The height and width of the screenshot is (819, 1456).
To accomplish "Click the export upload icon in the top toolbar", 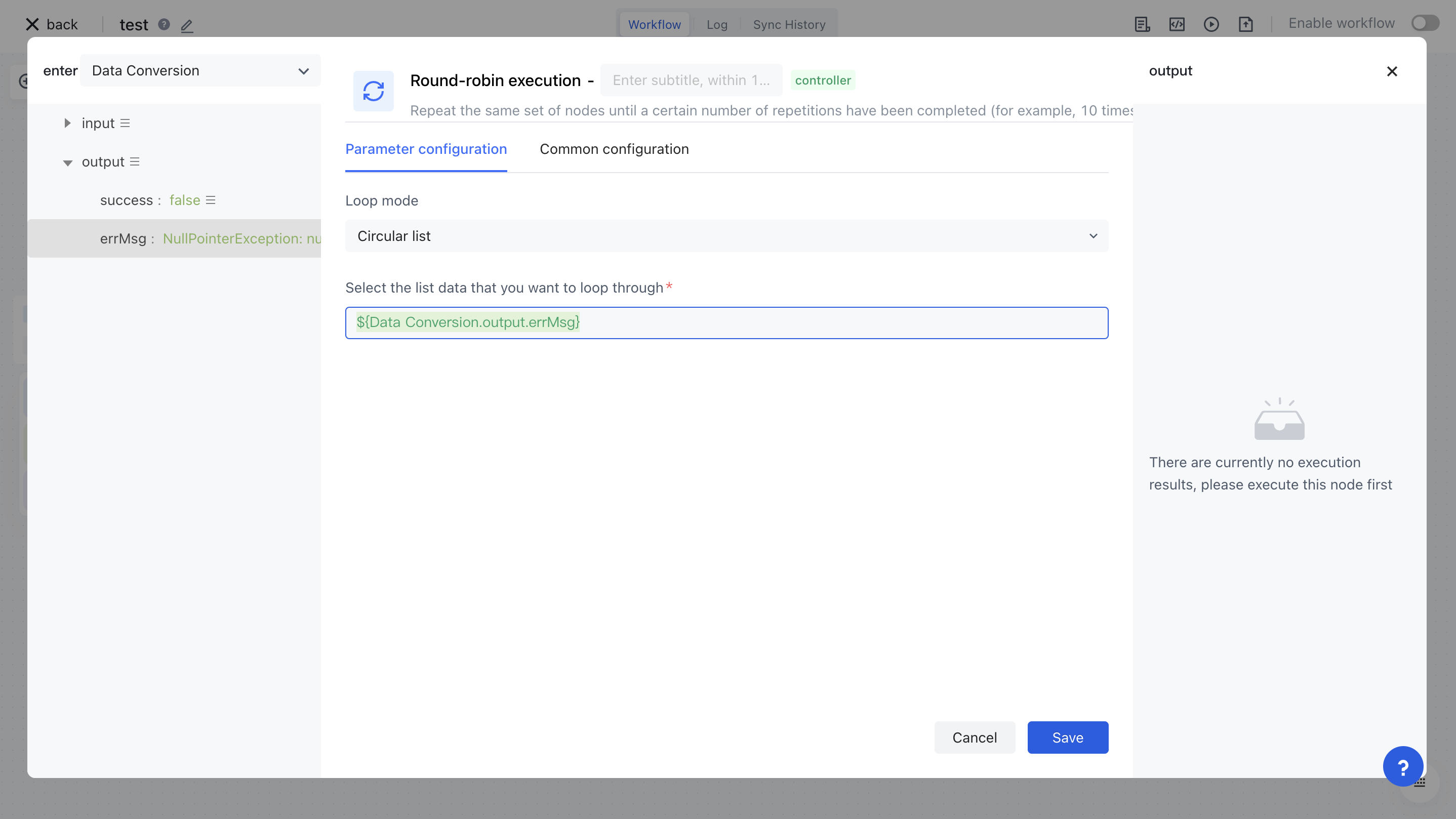I will point(1245,24).
